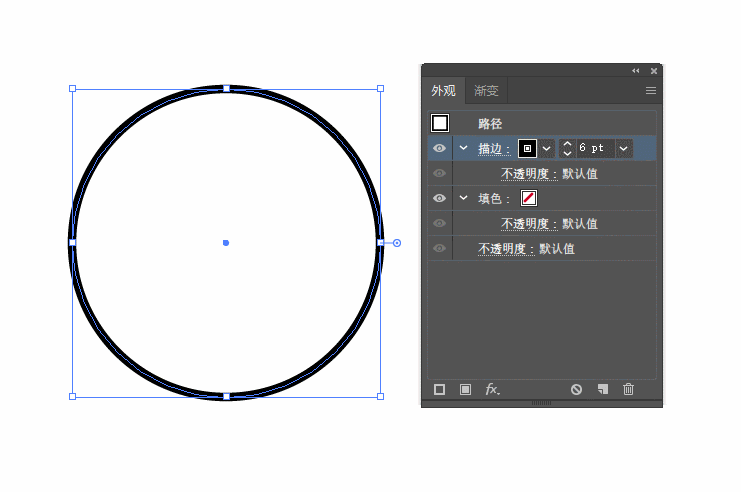The height and width of the screenshot is (492, 741).
Task: Close the Appearance panel
Action: [654, 71]
